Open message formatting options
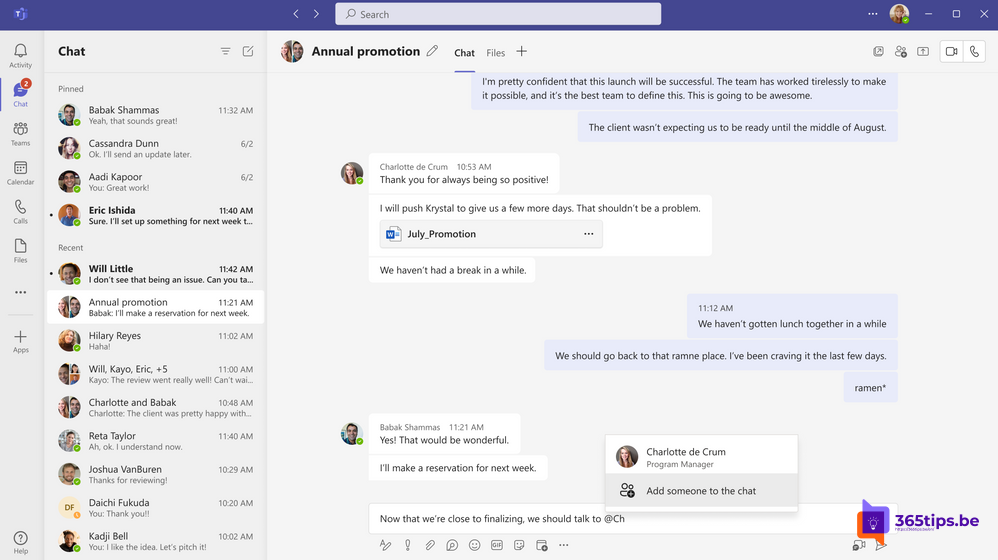Screen dimensions: 998x560 click(385, 545)
